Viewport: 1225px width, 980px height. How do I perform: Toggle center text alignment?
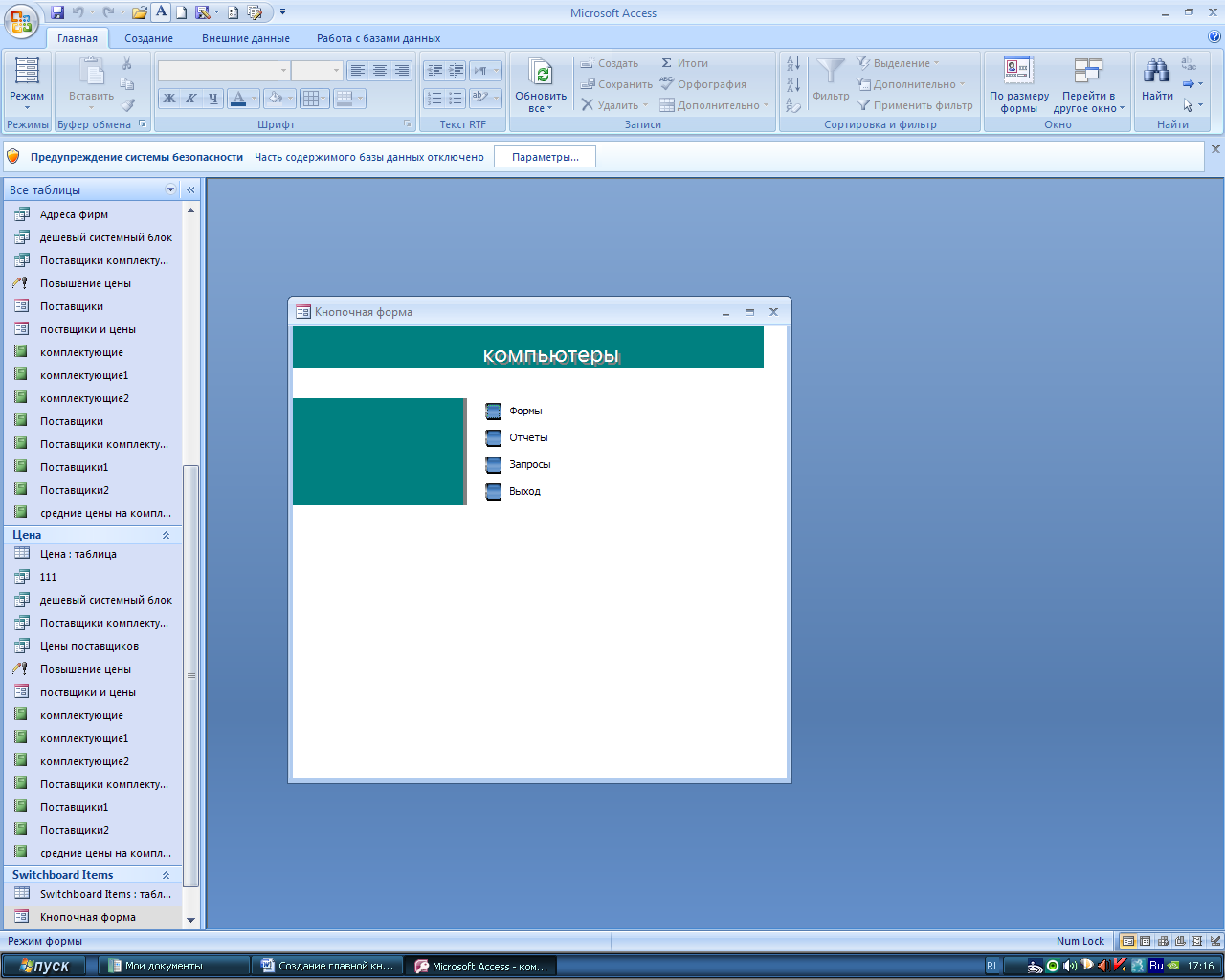coord(380,71)
